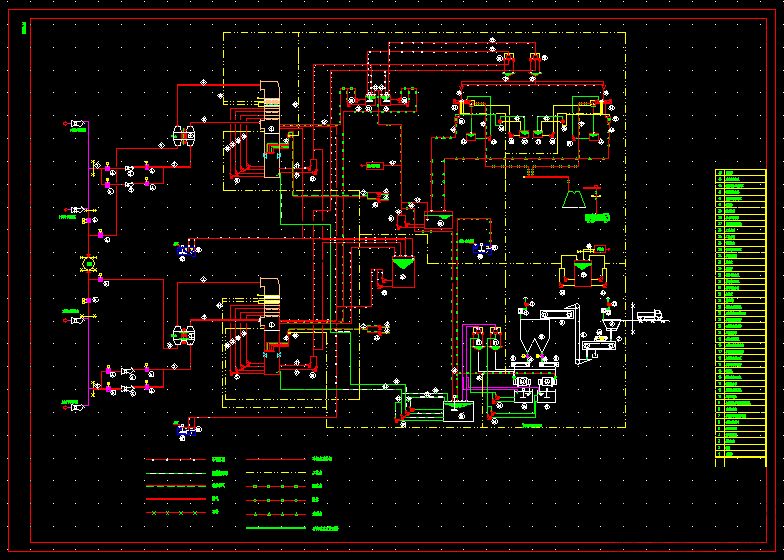Pick the upper white heat exchanger symbol
Image resolution: width=784 pixels, height=560 pixels.
point(184,136)
